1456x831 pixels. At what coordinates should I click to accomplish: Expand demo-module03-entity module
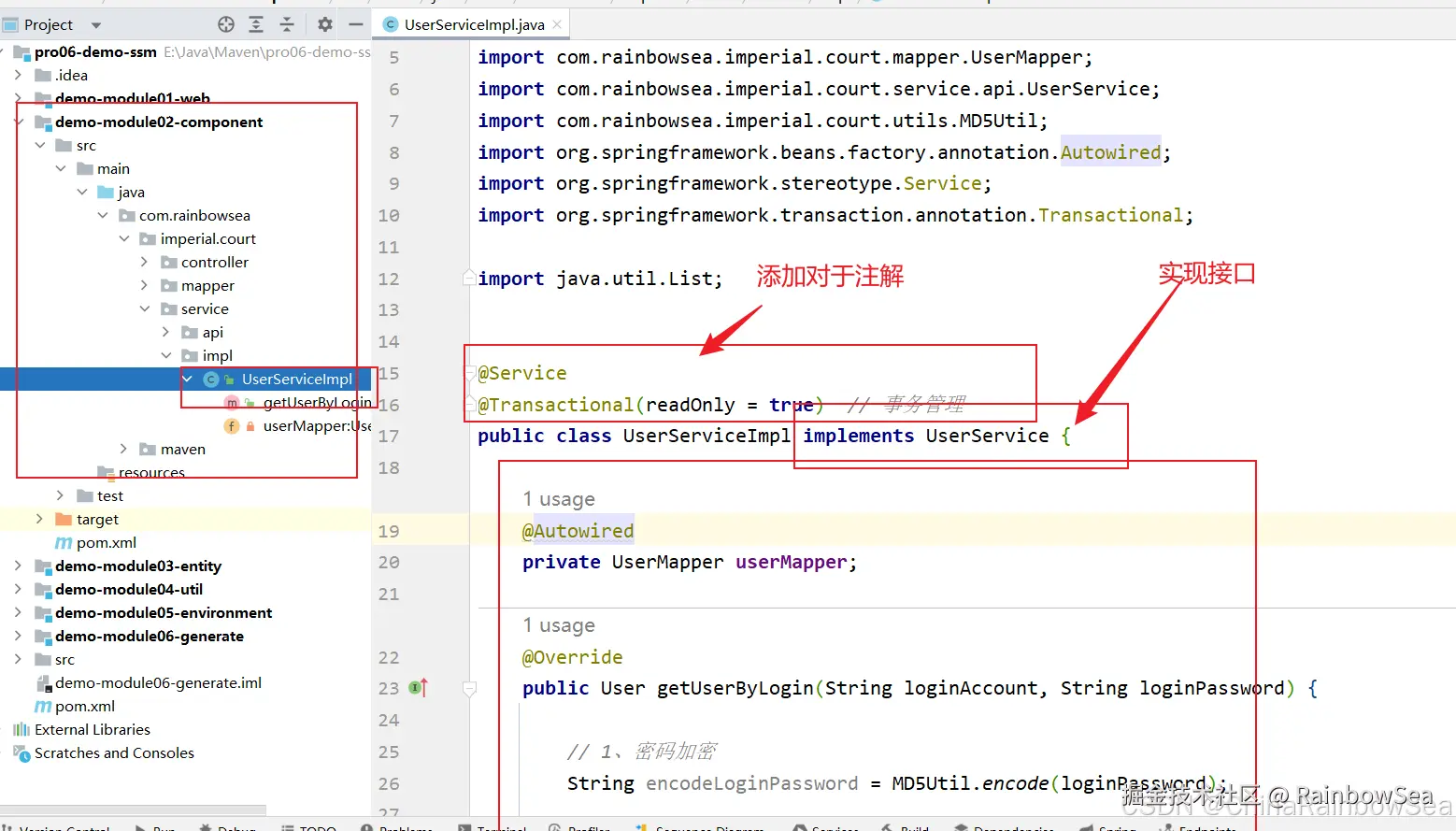[x=18, y=566]
